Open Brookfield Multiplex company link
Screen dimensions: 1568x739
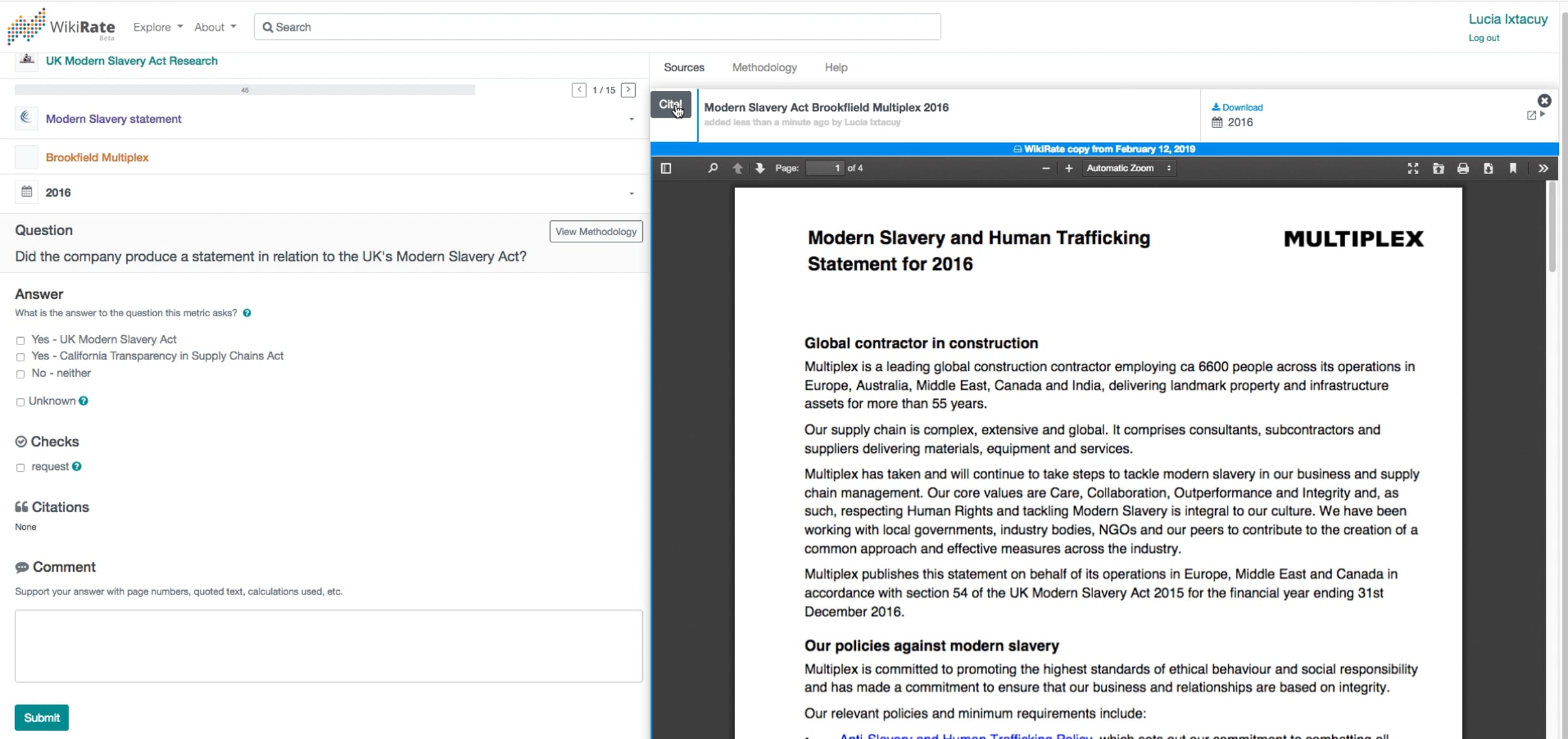tap(97, 157)
